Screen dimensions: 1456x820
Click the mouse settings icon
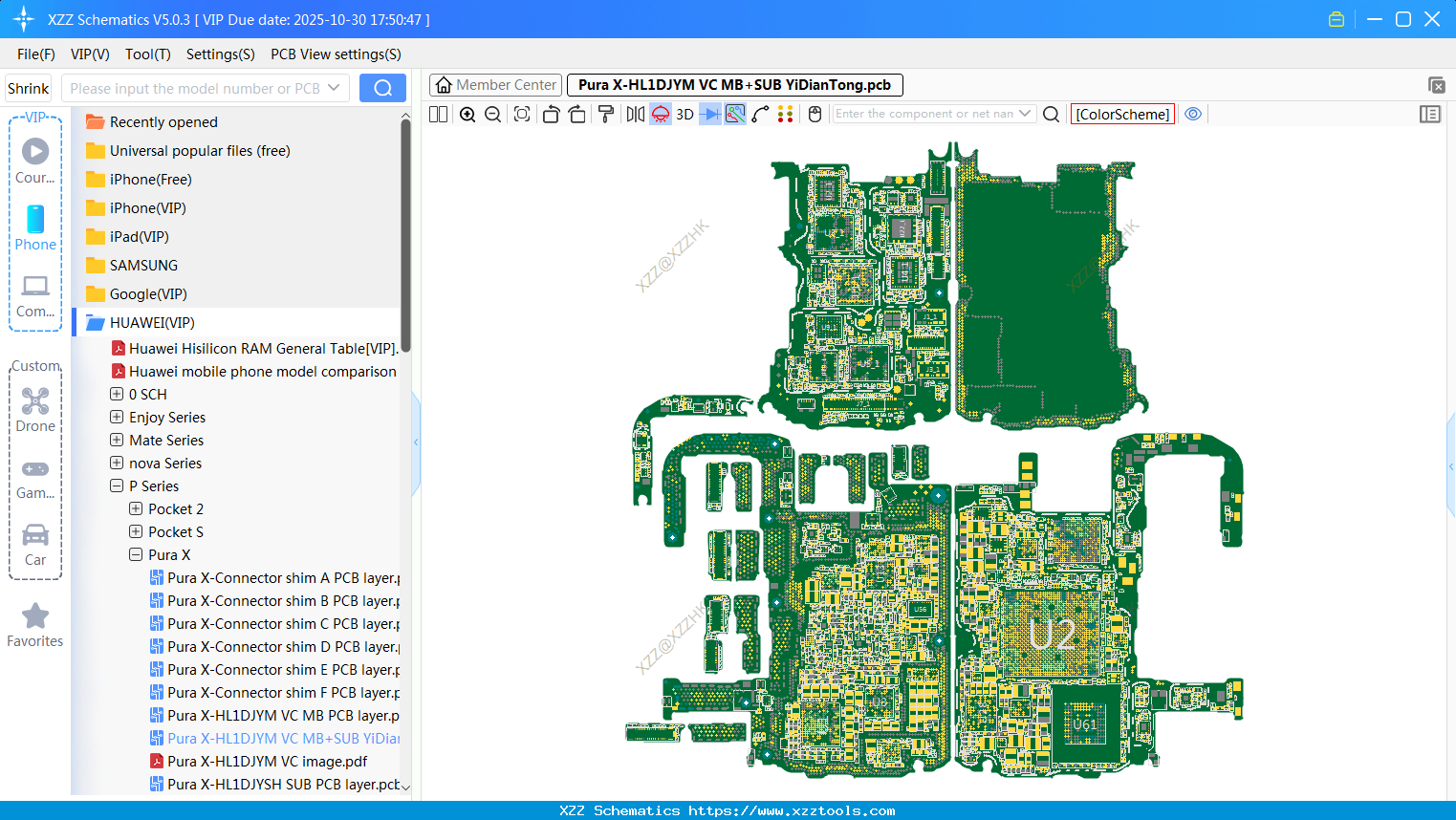(x=815, y=115)
